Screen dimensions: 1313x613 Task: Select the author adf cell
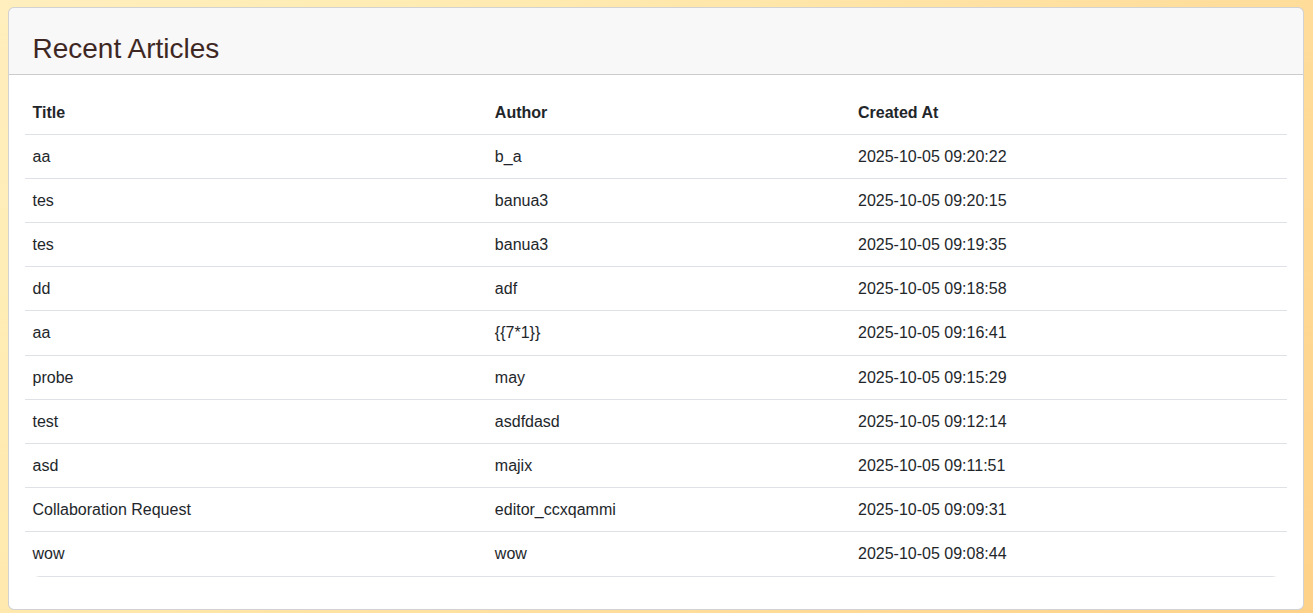506,289
